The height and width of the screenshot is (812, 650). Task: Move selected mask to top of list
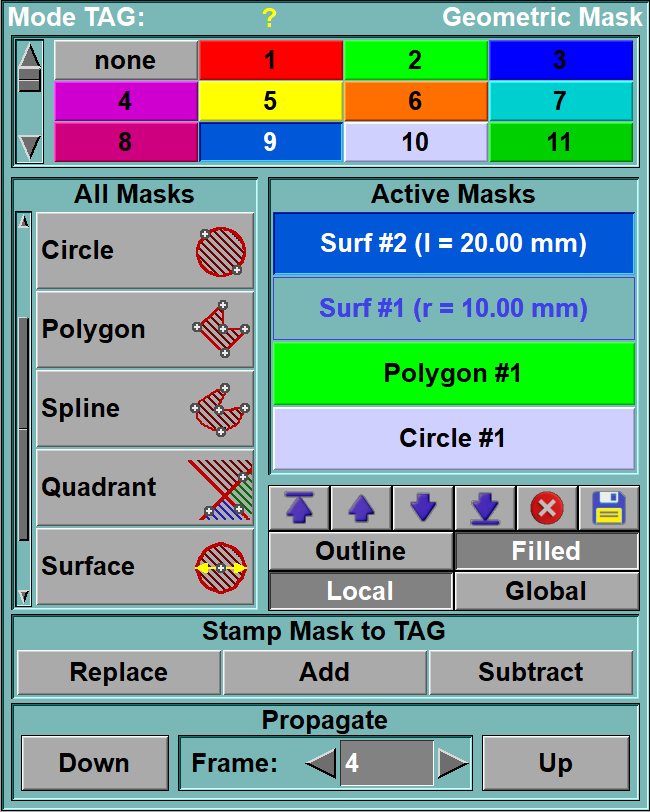[299, 508]
